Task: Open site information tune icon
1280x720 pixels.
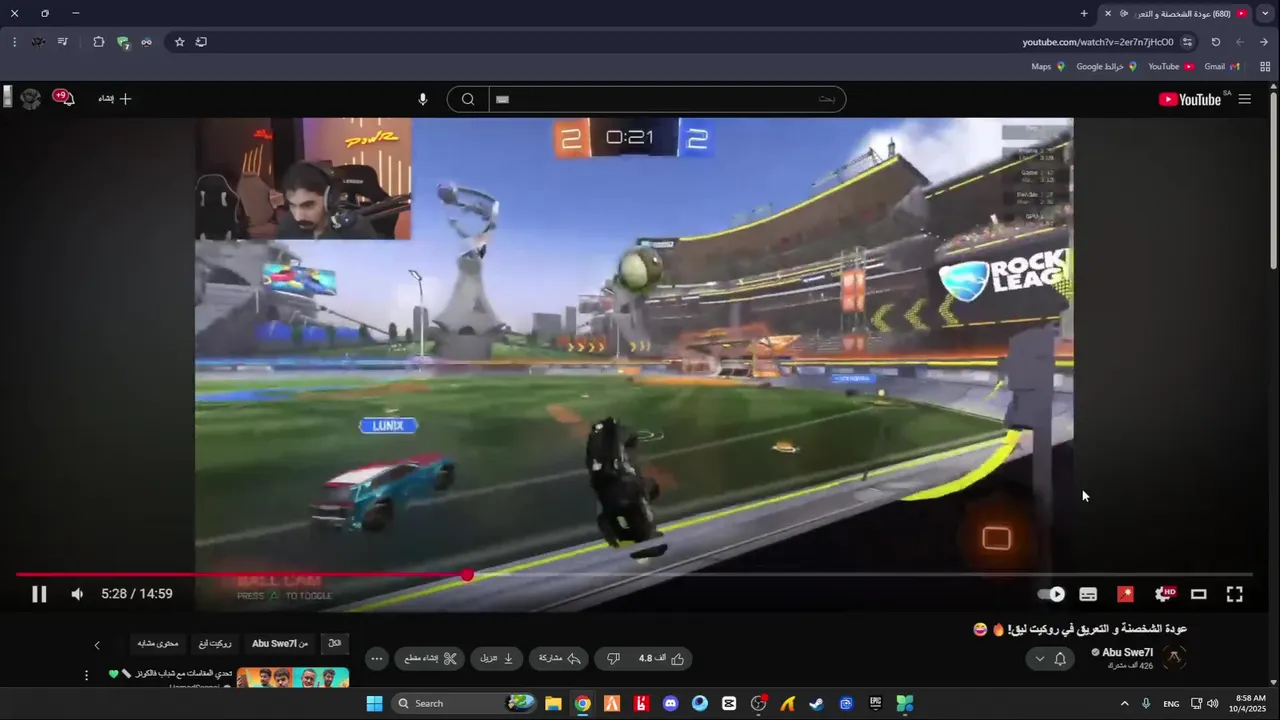Action: [1187, 42]
